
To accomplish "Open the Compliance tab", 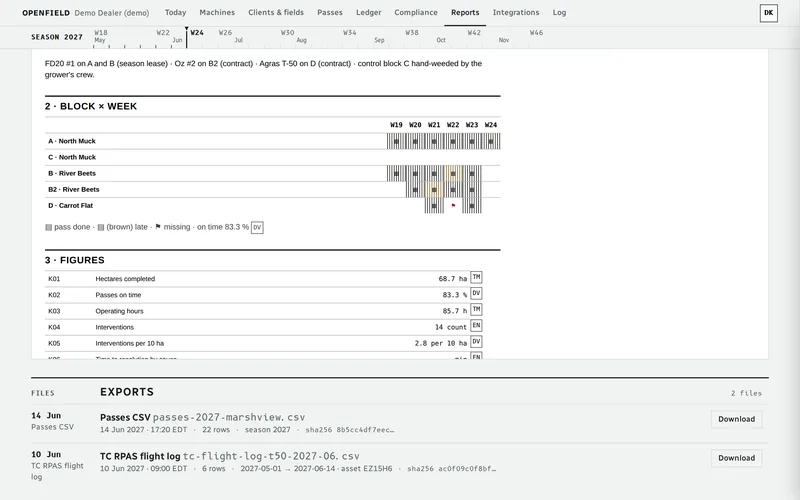I will point(416,12).
